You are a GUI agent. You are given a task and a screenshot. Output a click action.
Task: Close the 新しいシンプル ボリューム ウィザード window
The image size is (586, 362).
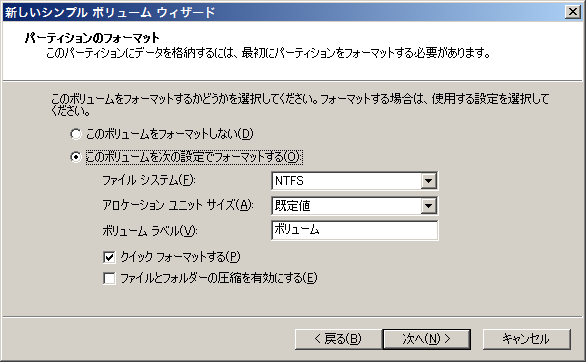click(x=573, y=12)
